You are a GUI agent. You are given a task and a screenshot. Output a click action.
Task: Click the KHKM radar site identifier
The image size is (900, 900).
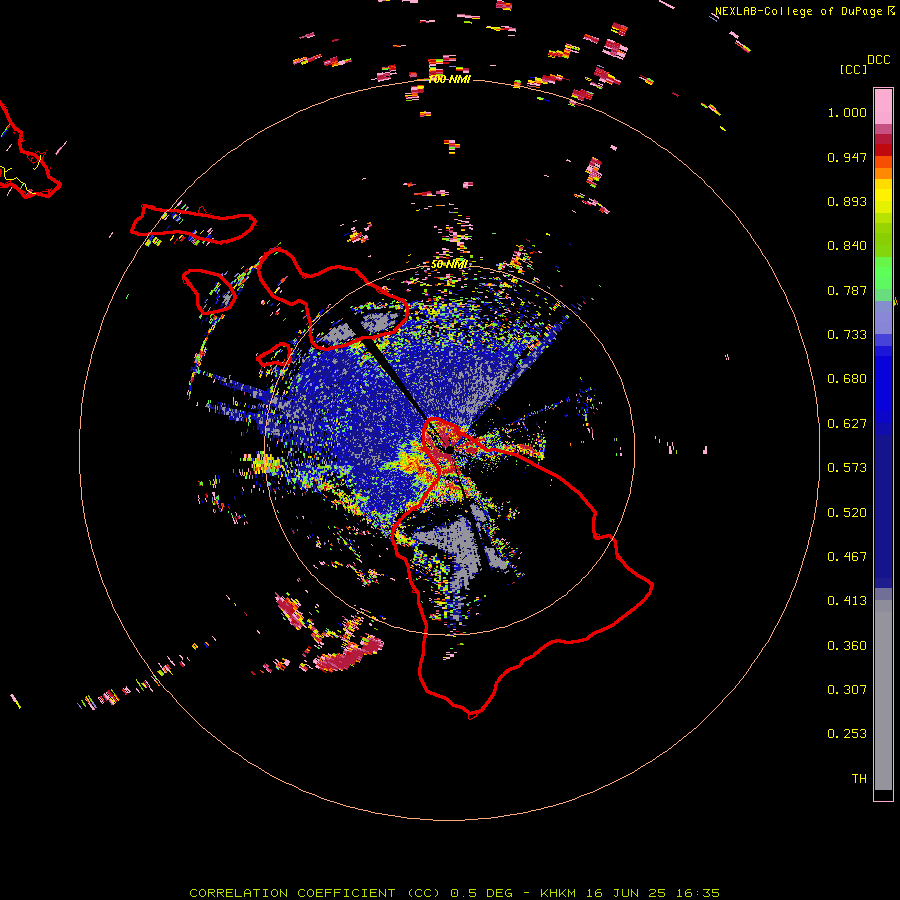click(560, 893)
